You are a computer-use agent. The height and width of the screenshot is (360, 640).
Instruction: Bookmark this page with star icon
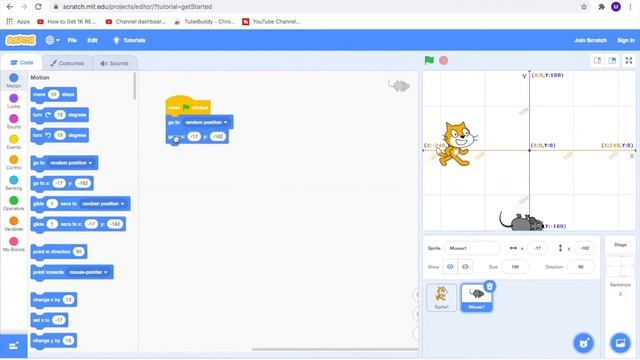click(x=584, y=7)
